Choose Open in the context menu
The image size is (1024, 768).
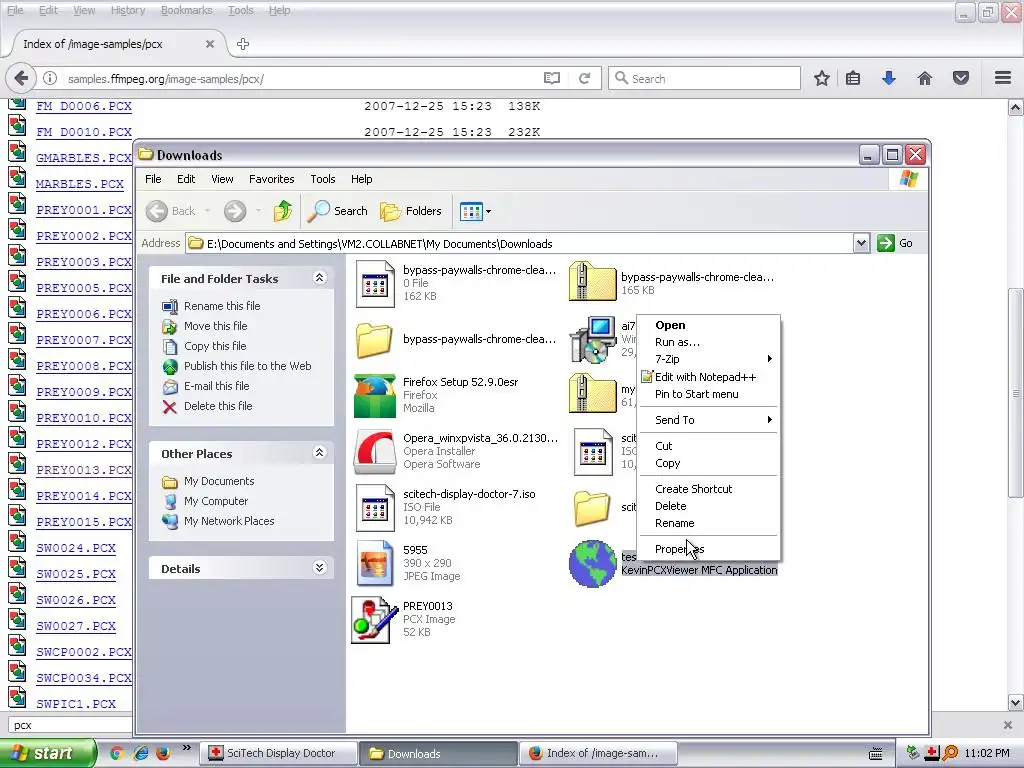(709, 325)
